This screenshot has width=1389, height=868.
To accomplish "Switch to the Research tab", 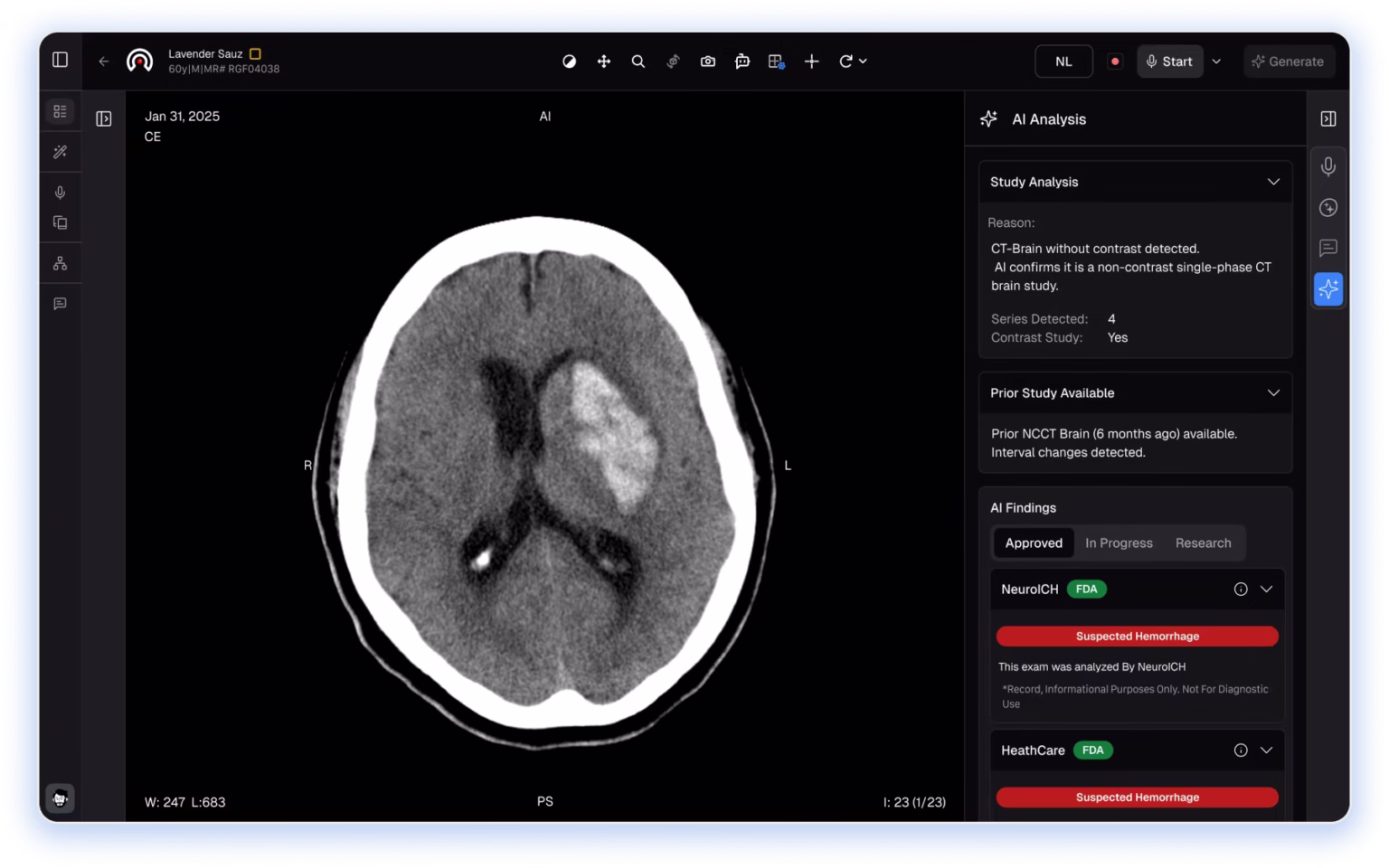I will 1203,542.
